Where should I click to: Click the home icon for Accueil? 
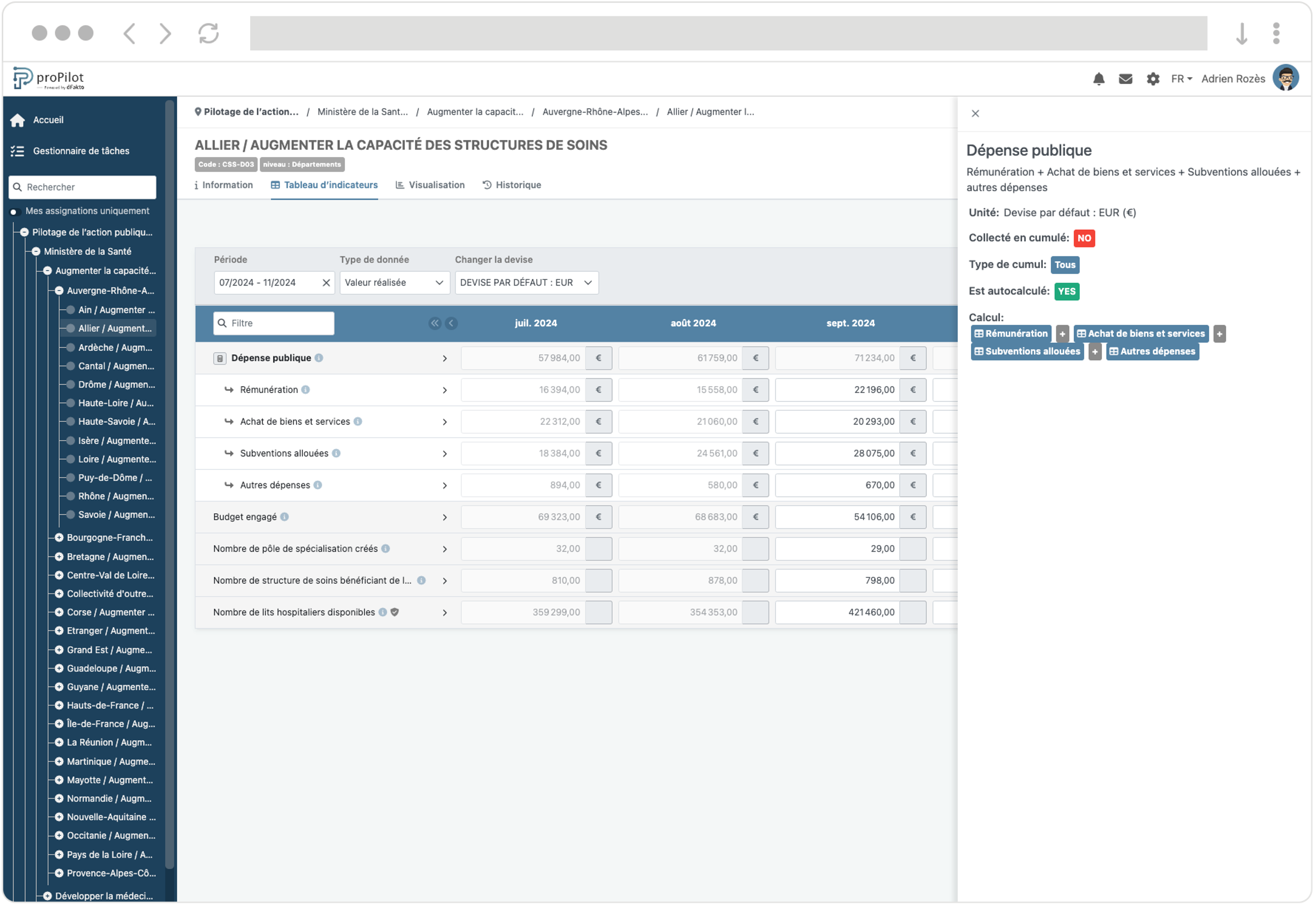click(18, 120)
